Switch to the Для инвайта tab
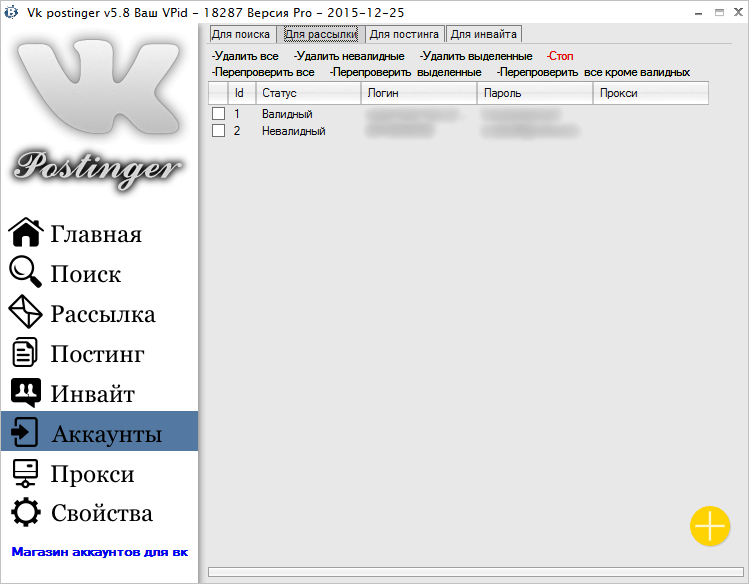 pyautogui.click(x=484, y=34)
